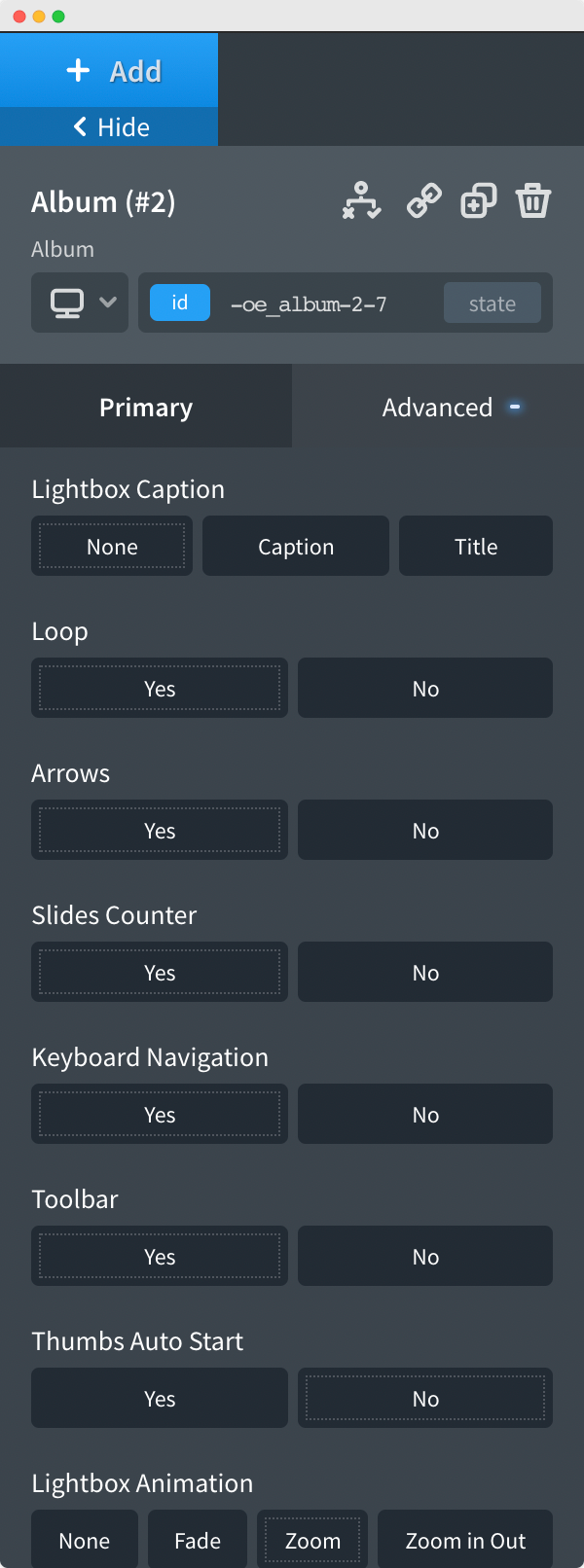Set Arrows to No

point(425,831)
